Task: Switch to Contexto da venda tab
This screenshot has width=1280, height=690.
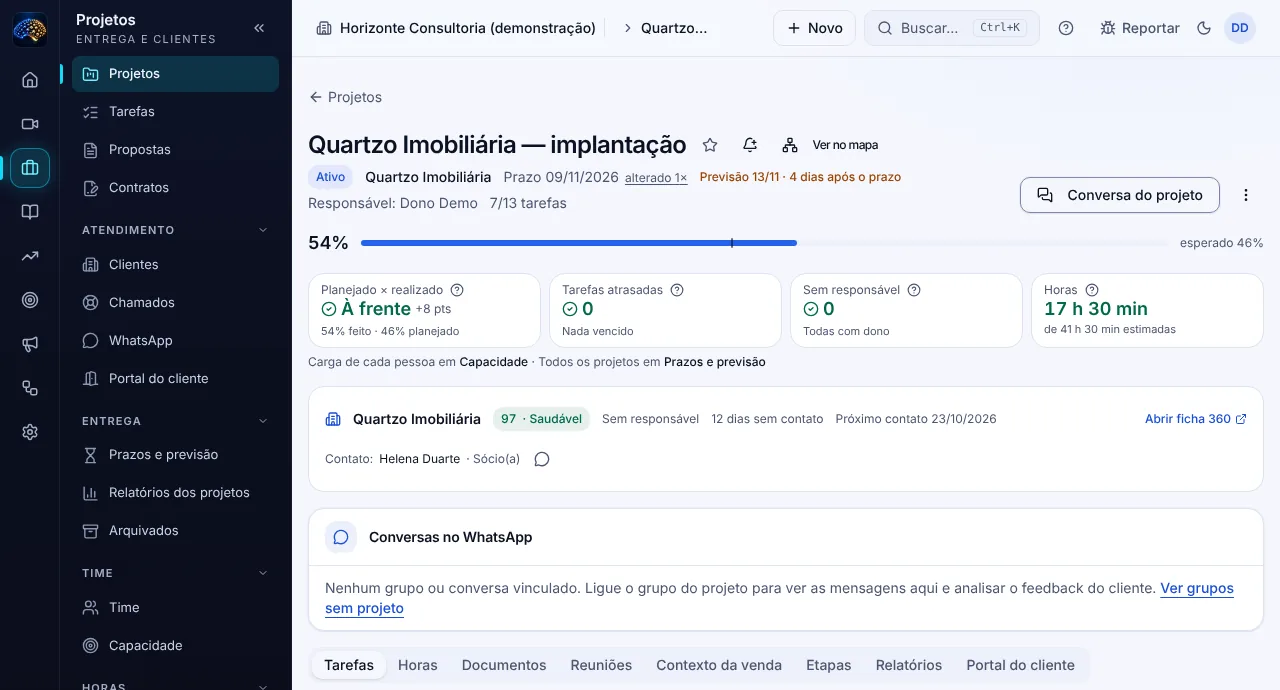Action: coord(719,665)
